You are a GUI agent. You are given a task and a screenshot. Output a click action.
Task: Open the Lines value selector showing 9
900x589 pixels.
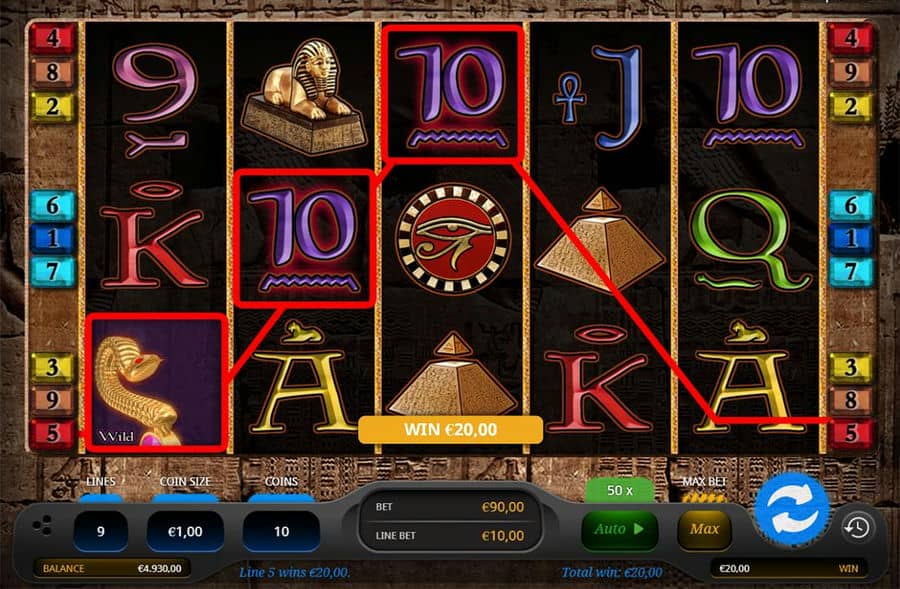[100, 532]
